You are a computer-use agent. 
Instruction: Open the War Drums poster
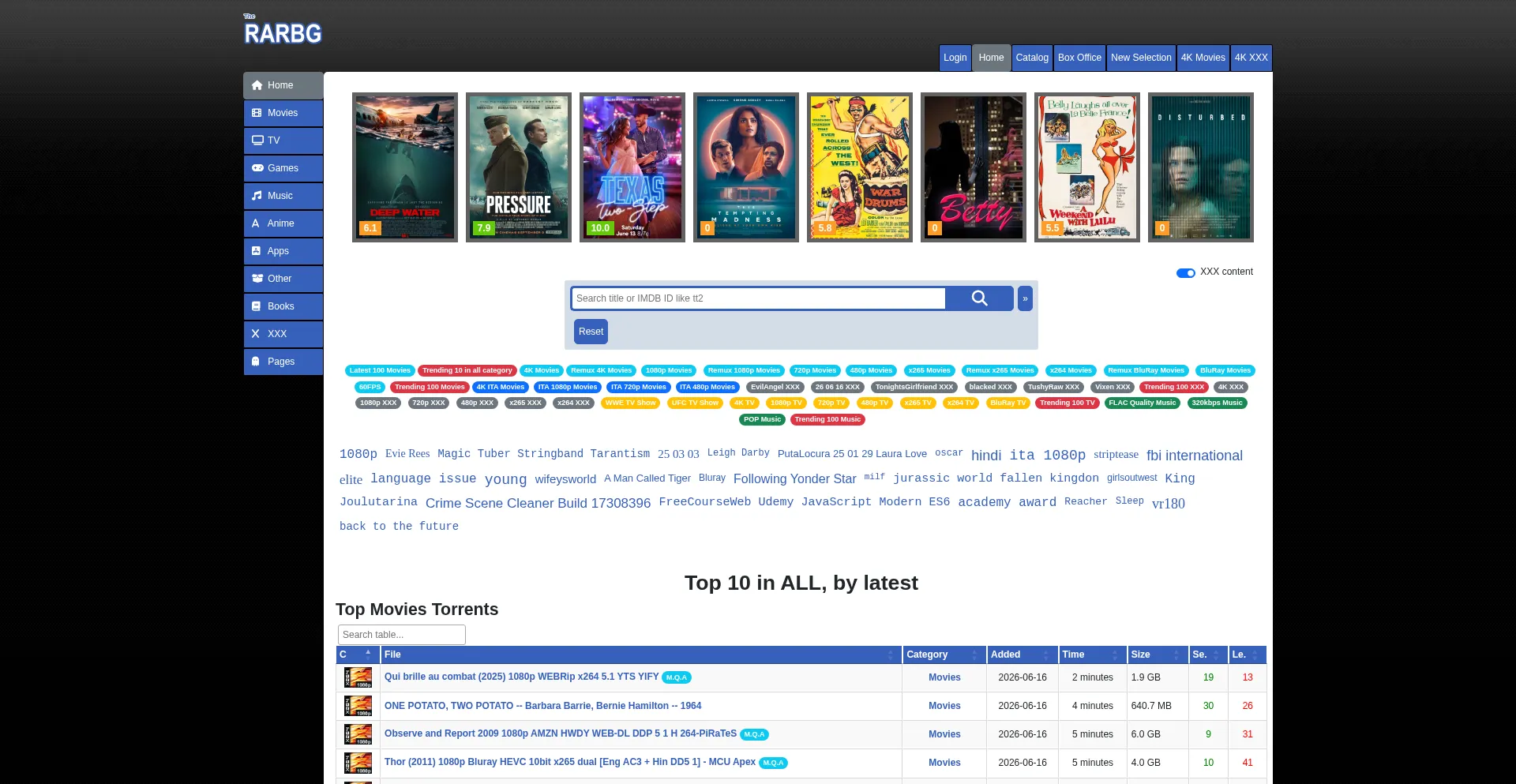click(860, 167)
